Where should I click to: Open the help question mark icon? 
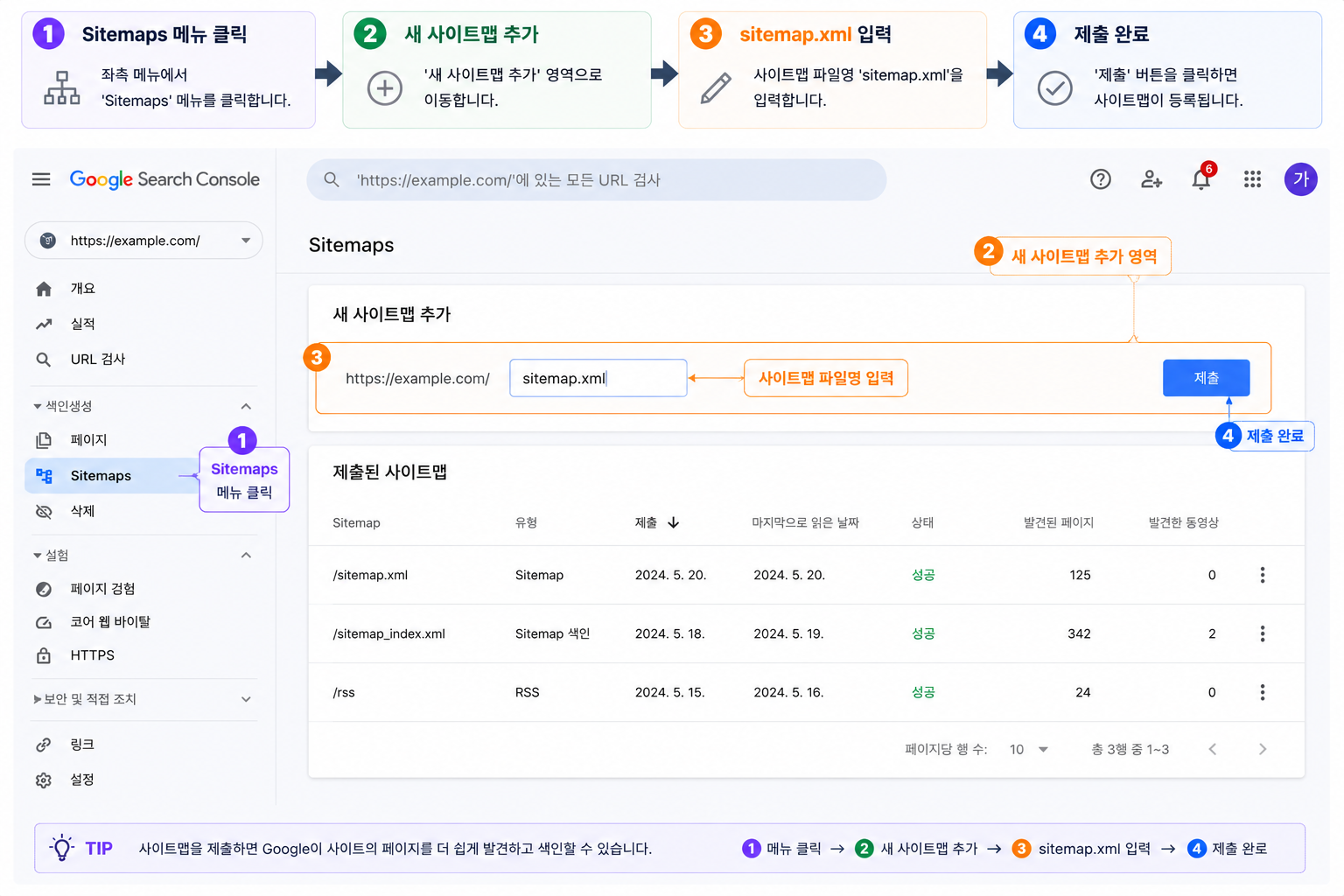pos(1101,179)
